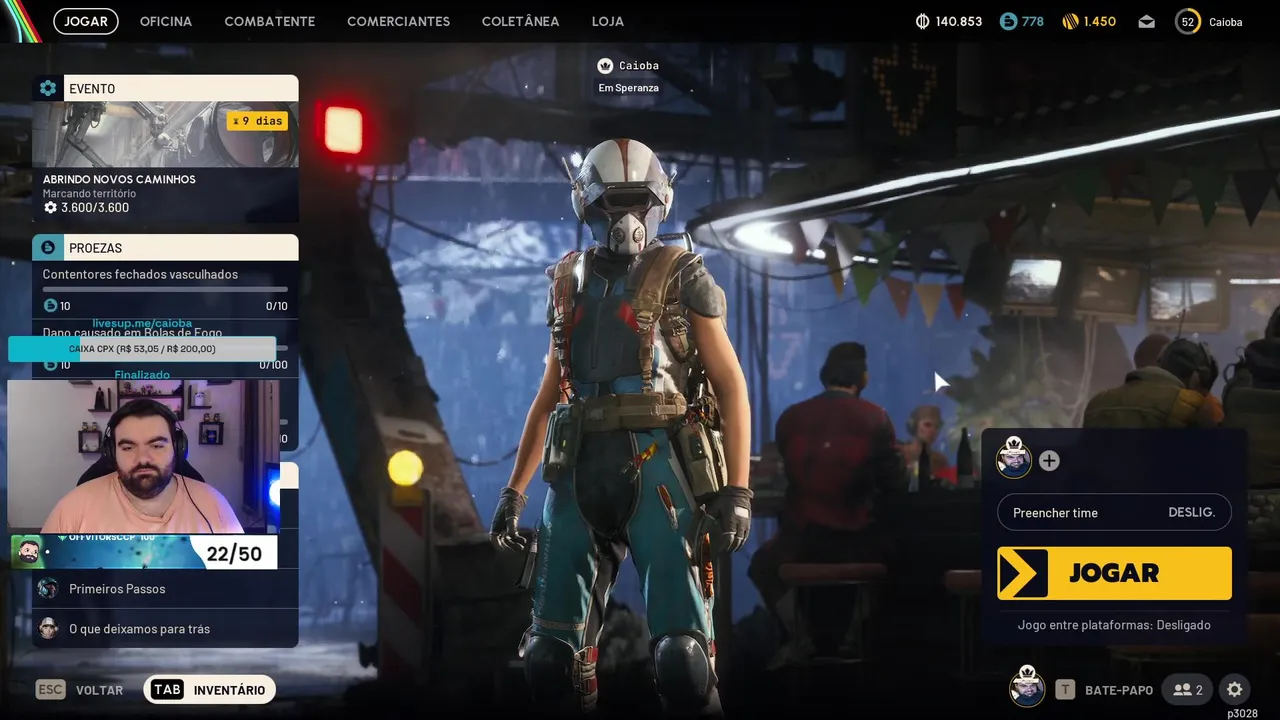Select ABRINDO NOVOS CAMINHOS event title
Viewport: 1280px width, 720px height.
(119, 179)
